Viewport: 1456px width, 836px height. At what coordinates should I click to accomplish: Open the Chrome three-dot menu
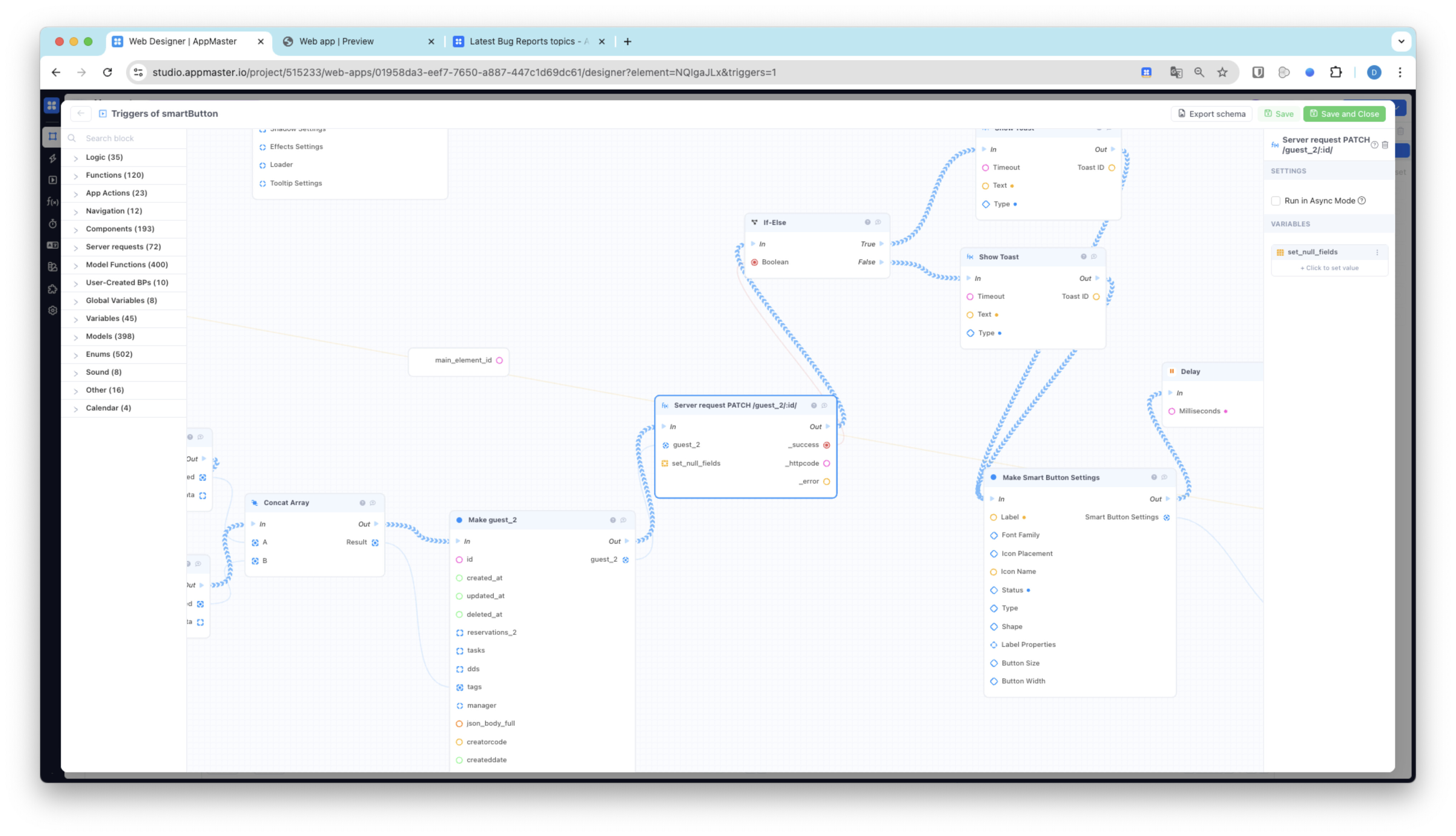pyautogui.click(x=1400, y=72)
